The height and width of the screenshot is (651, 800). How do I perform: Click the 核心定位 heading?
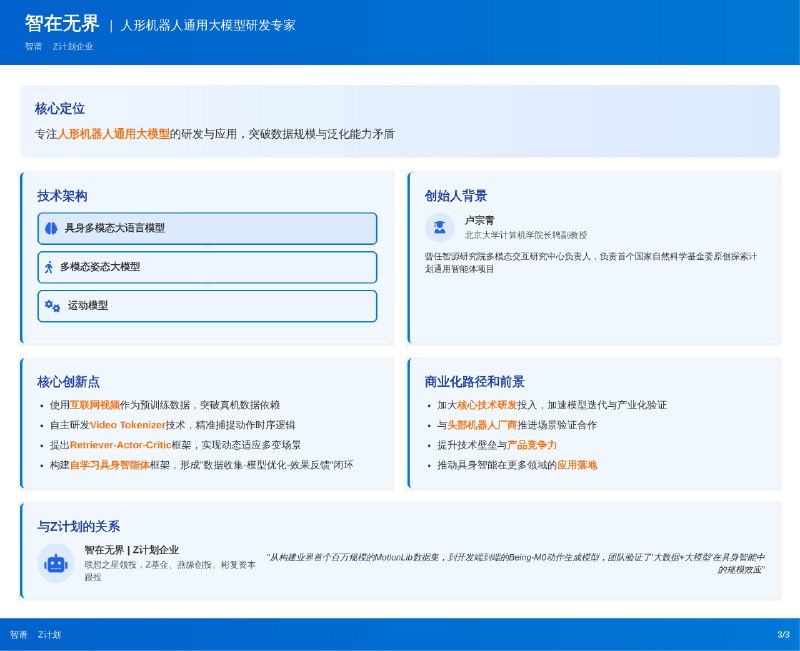pos(60,108)
